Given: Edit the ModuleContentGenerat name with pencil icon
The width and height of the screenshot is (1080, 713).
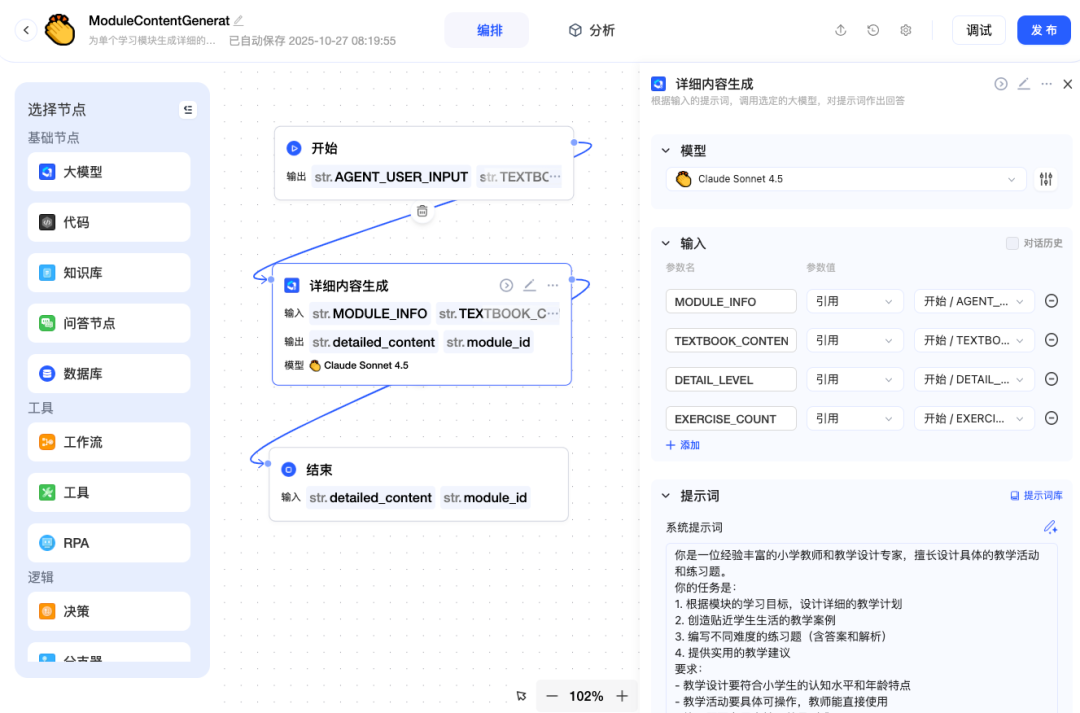Looking at the screenshot, I should [x=238, y=21].
